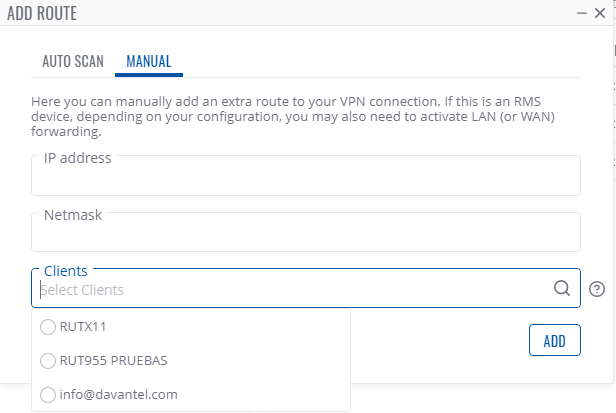Pick the RUT955 PRUEBAS name in the list

point(109,361)
